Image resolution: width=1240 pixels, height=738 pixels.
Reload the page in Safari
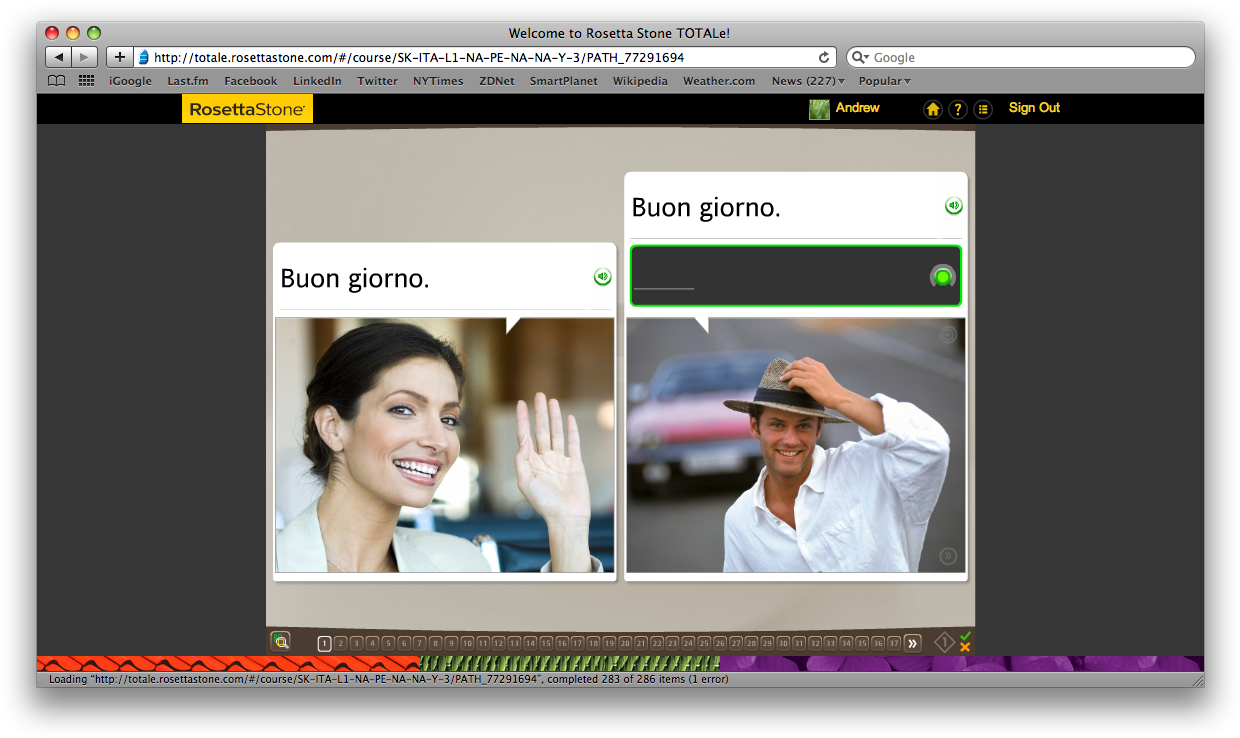(x=823, y=57)
